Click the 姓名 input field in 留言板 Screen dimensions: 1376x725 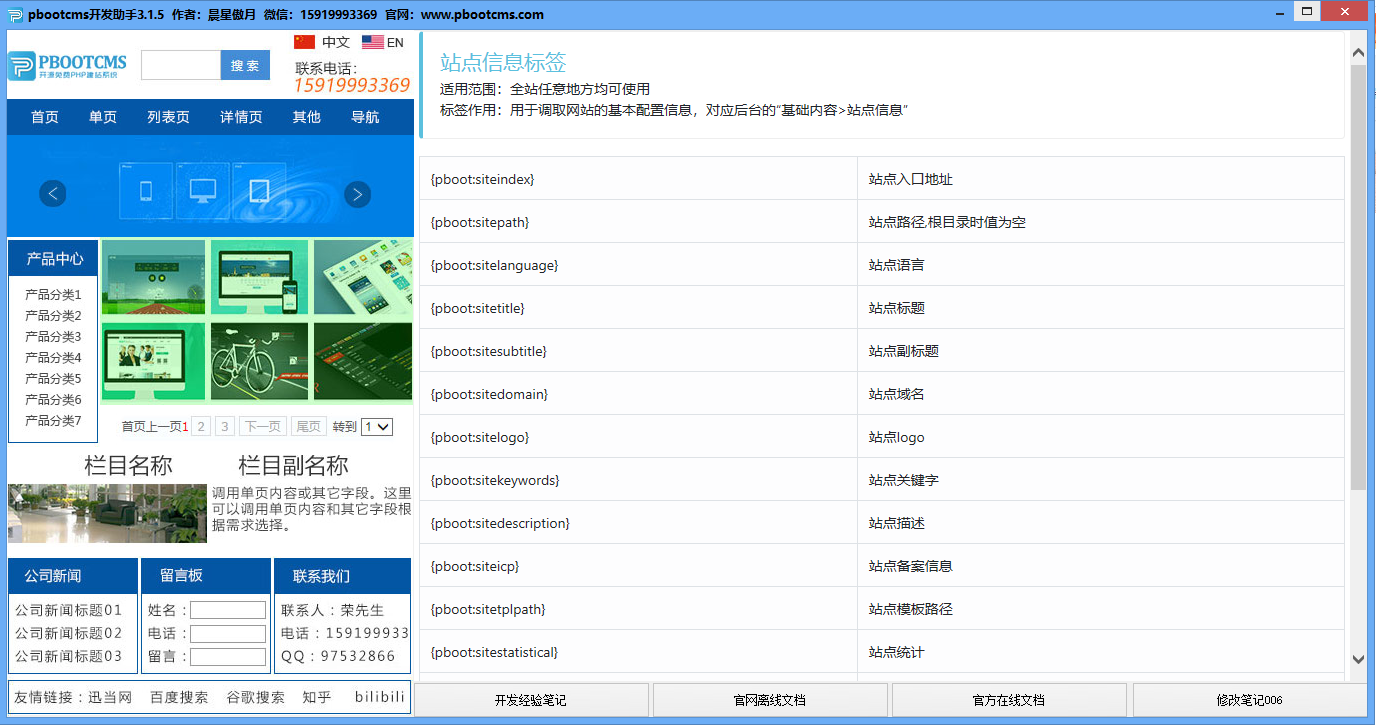228,609
